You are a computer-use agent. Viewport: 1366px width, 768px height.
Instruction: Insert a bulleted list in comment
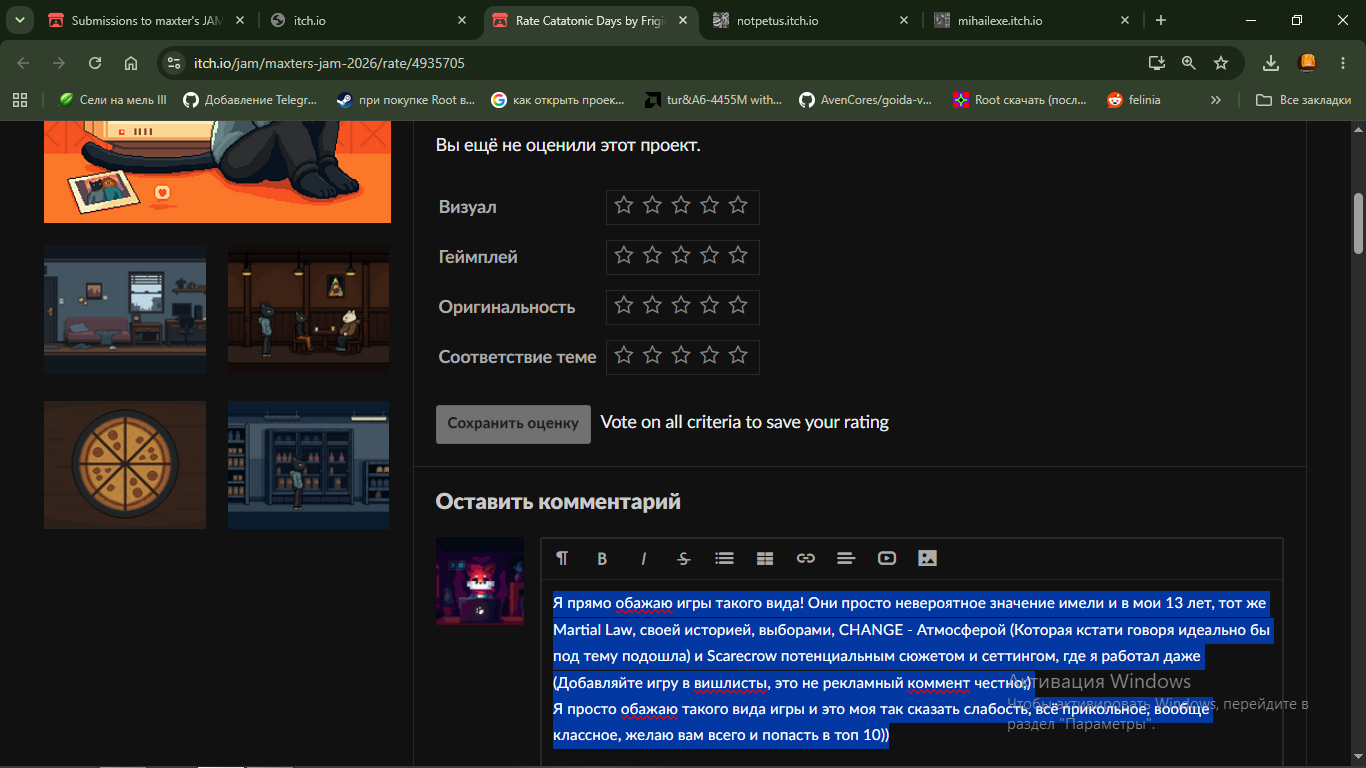tap(725, 559)
